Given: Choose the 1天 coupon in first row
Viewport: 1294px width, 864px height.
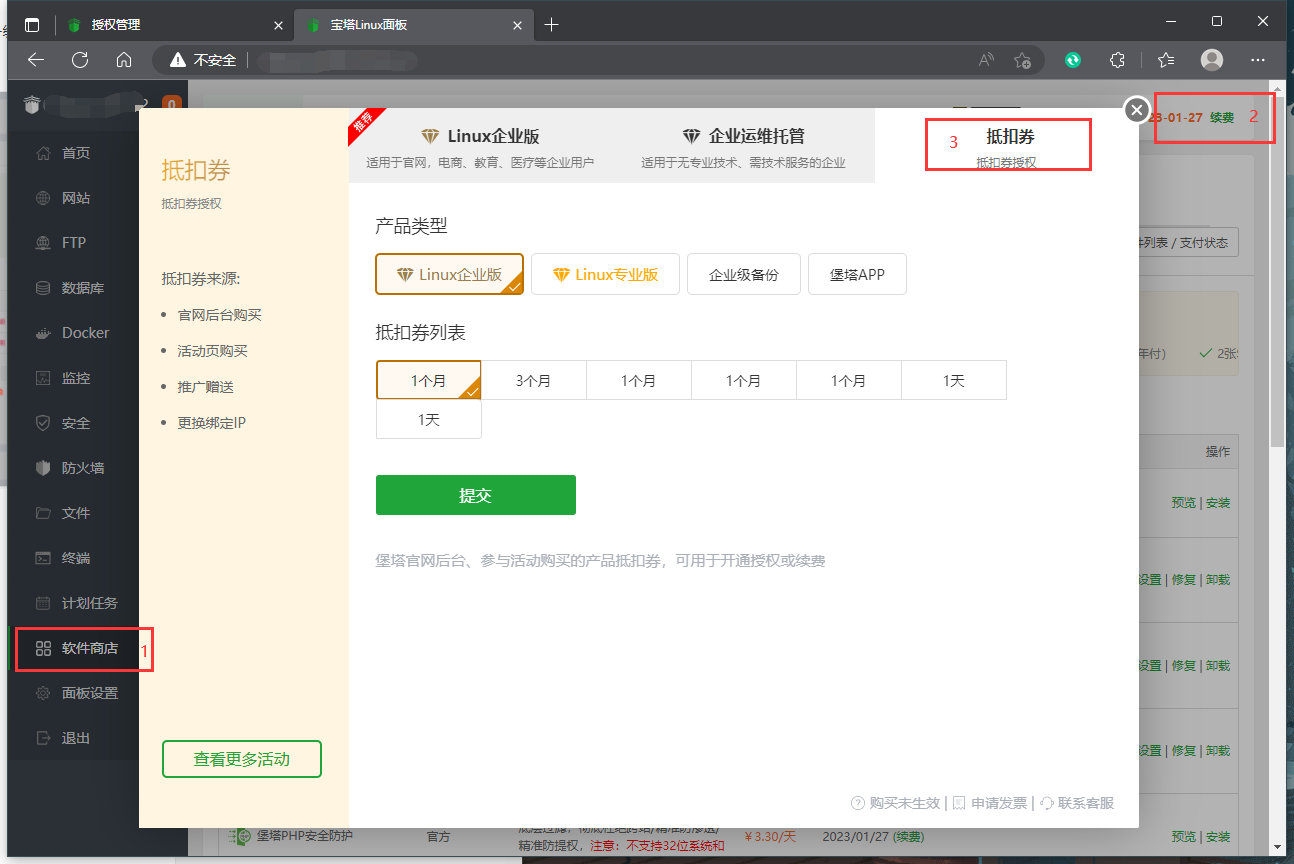Looking at the screenshot, I should (x=954, y=381).
